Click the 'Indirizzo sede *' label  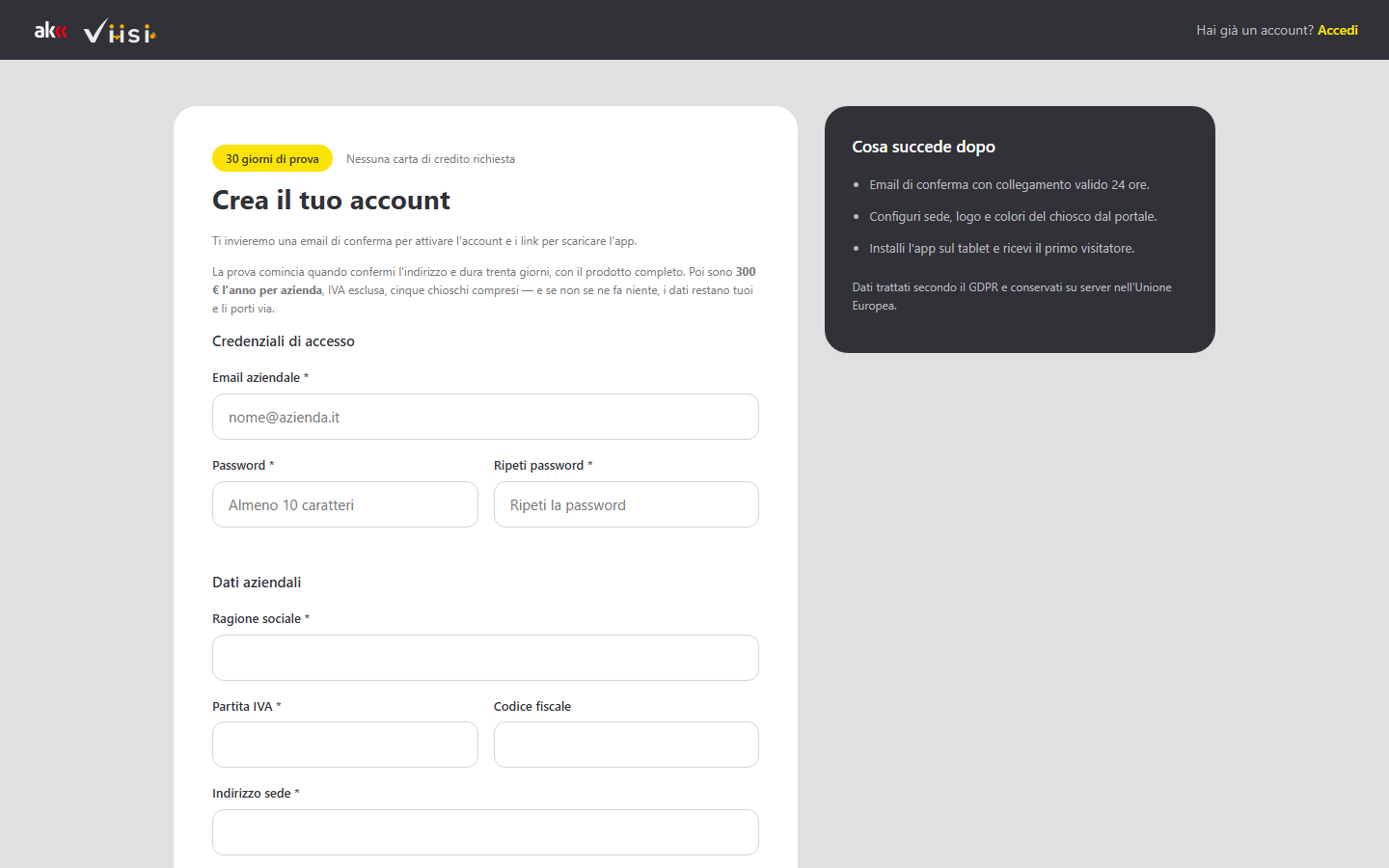click(x=256, y=793)
